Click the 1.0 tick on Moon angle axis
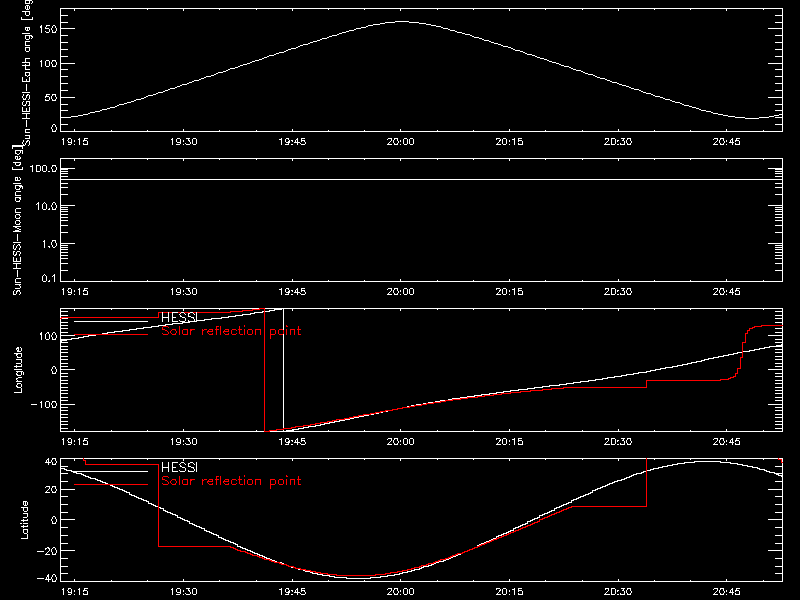Image resolution: width=800 pixels, height=600 pixels. pyautogui.click(x=49, y=244)
